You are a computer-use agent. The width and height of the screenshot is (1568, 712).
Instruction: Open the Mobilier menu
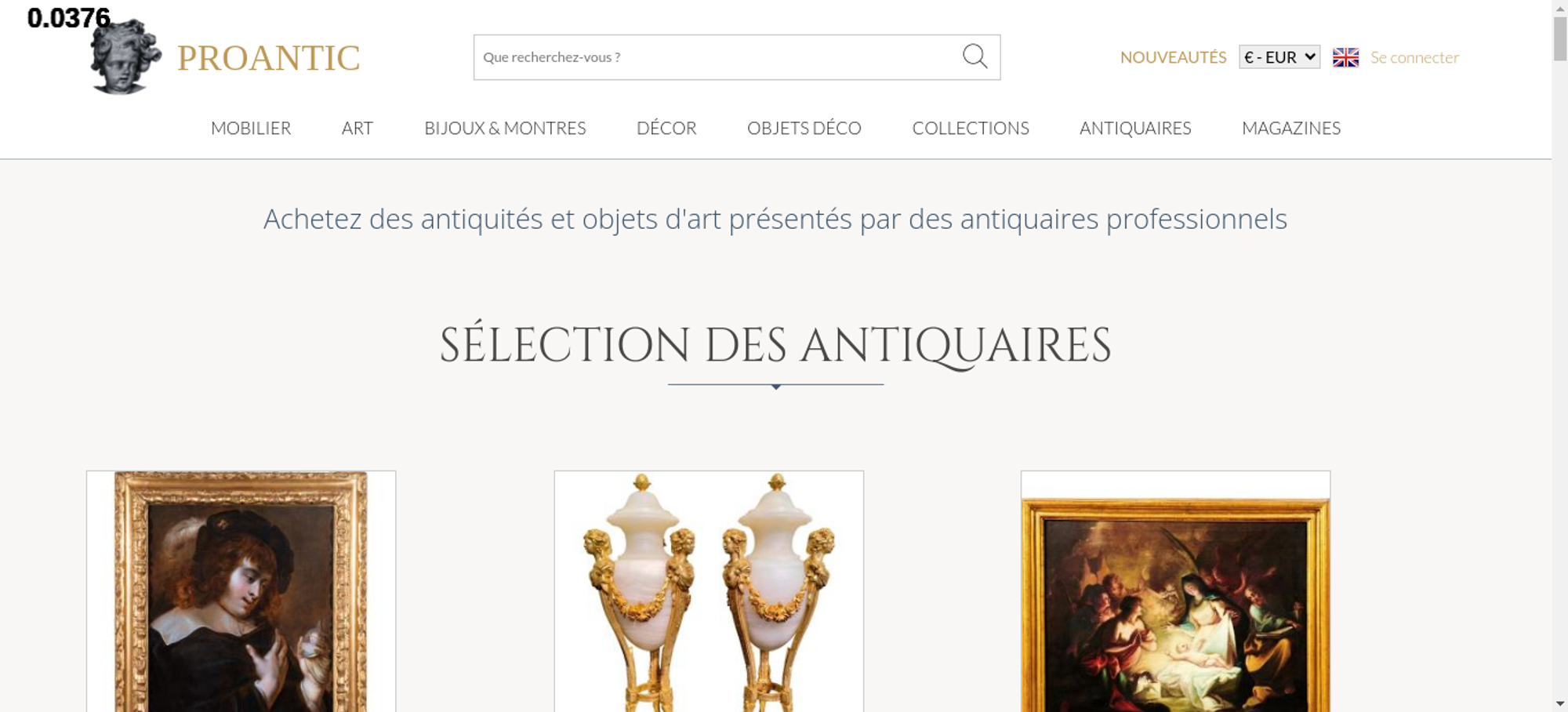pos(251,128)
